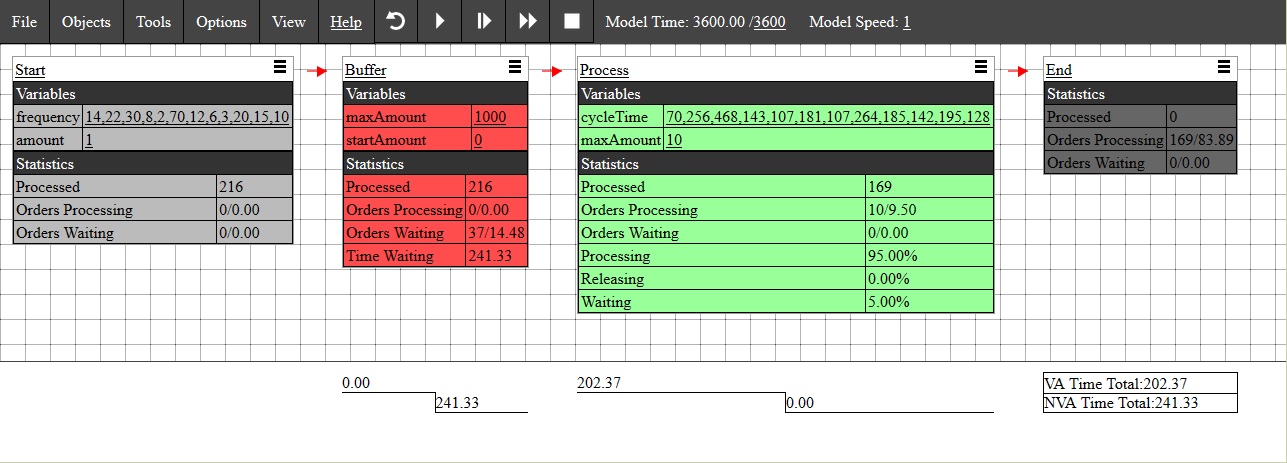Image resolution: width=1287 pixels, height=463 pixels.
Task: Open the Start block hamburger menu
Action: click(280, 67)
